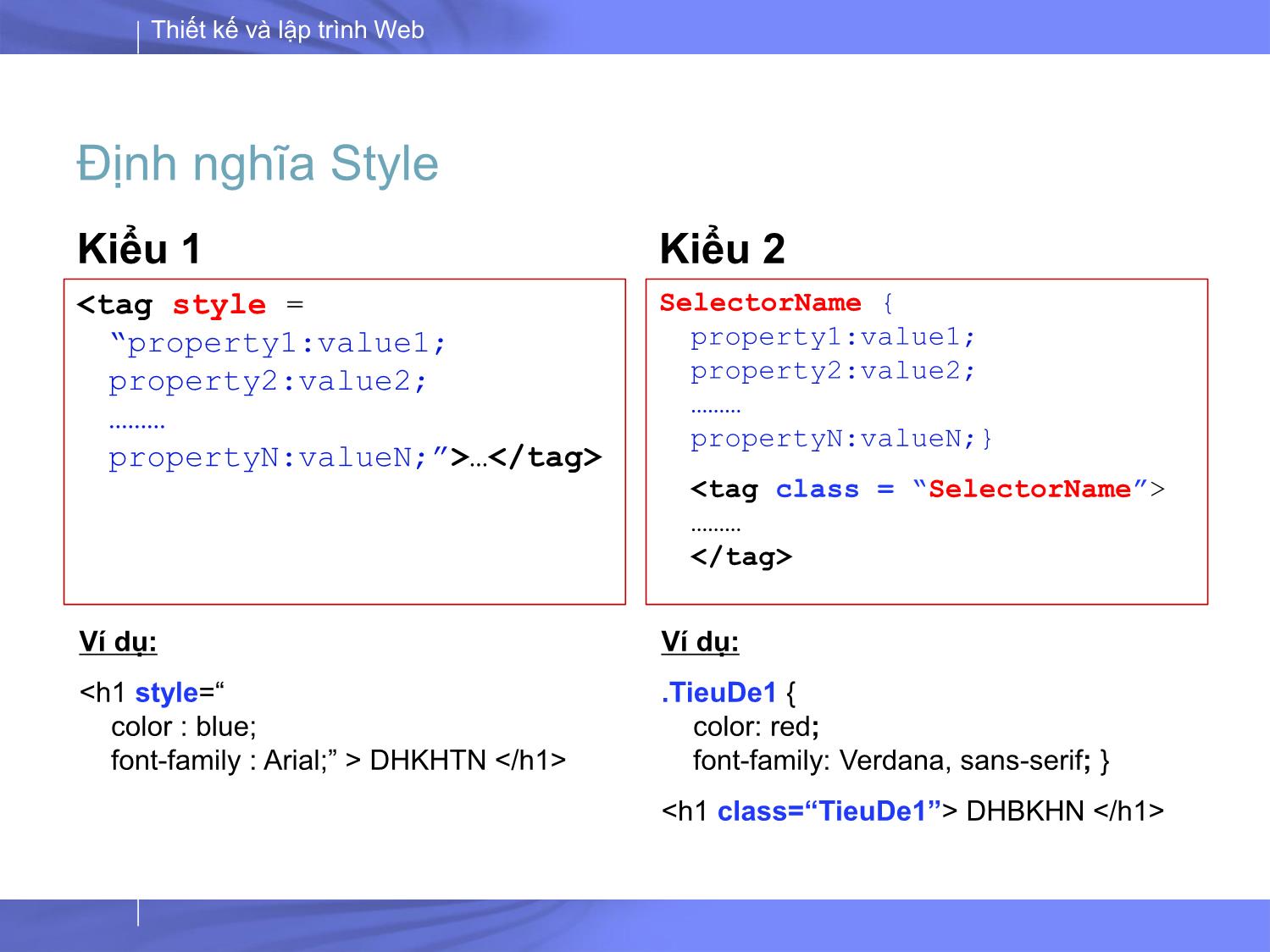Click the '<tag class = "SelectorName">' line
The image size is (1270, 952).
(928, 490)
